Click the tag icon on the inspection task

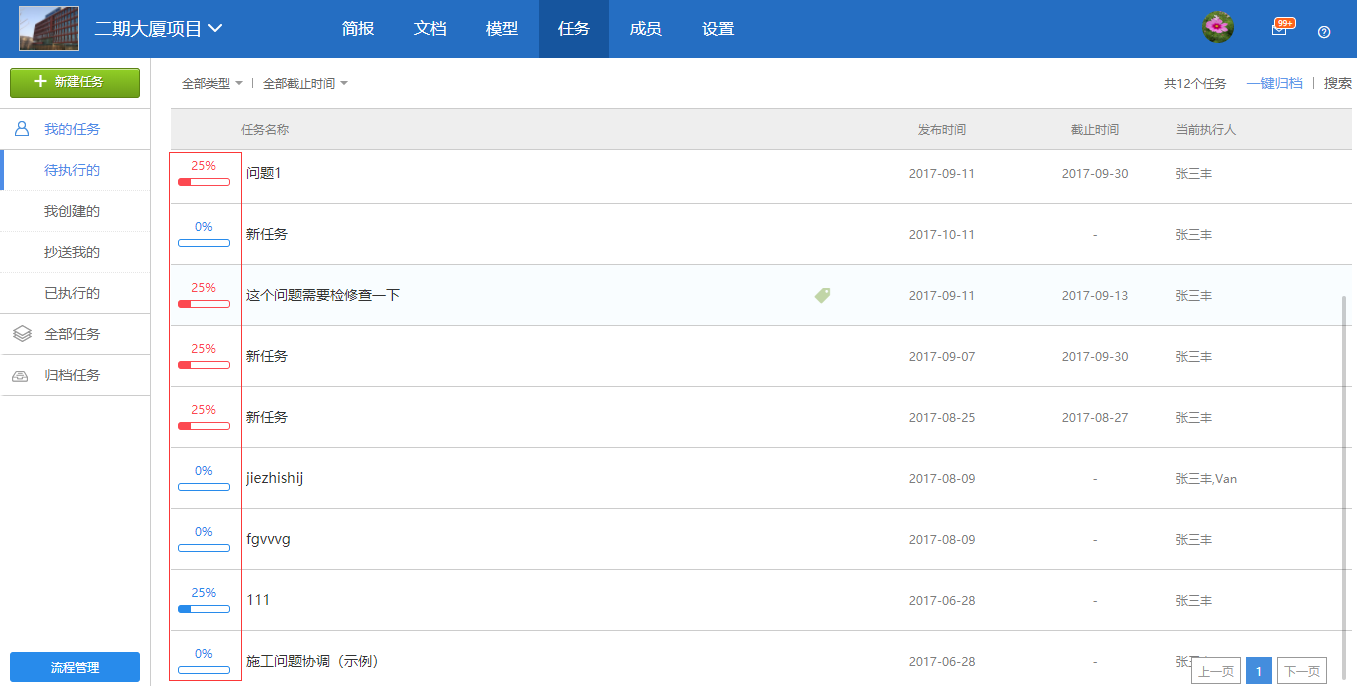point(822,295)
